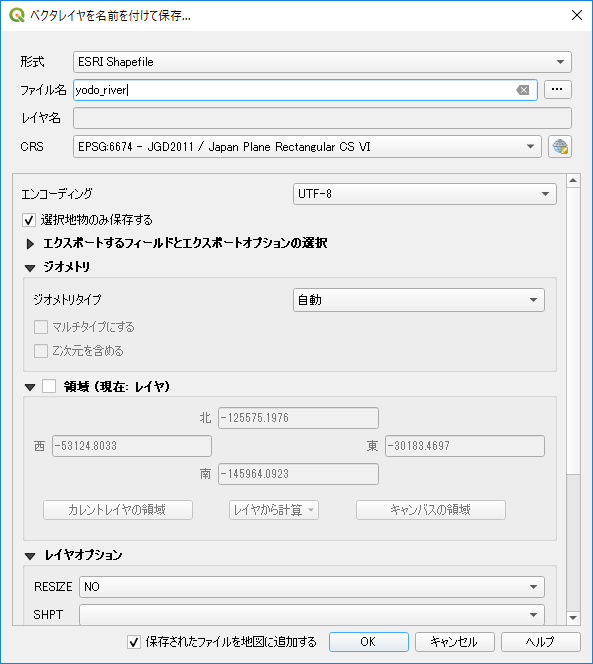Click scrollbar up arrow
Screen dimensions: 593x664
pyautogui.click(x=573, y=181)
